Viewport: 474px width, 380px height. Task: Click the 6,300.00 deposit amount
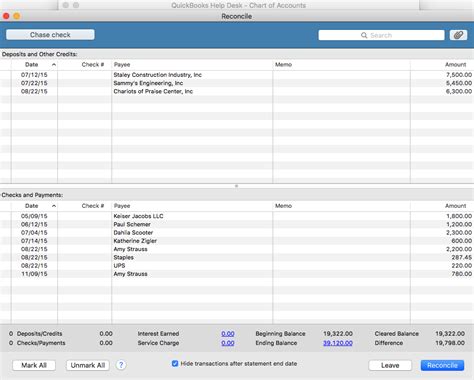459,91
